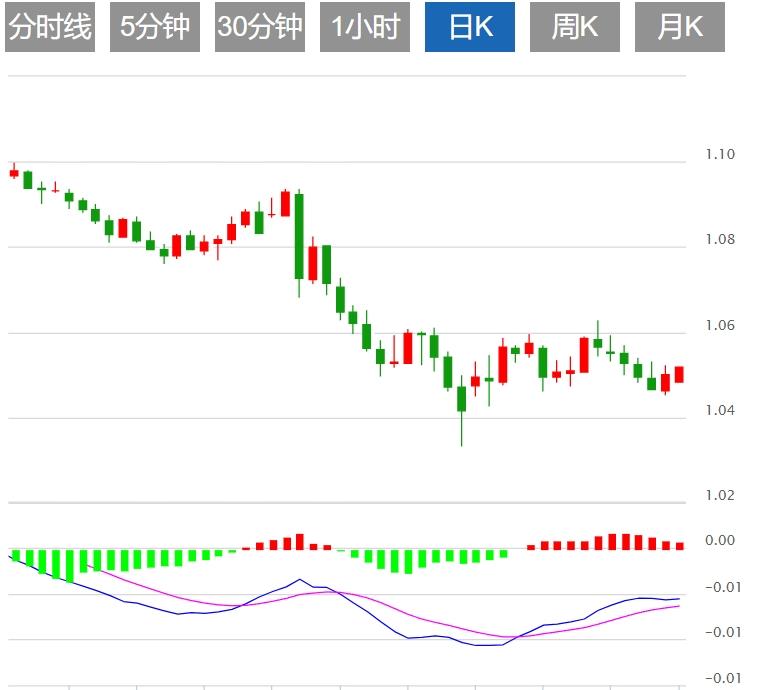Click the tallest green candlestick in the chart
757x690 pixels.
pos(299,236)
